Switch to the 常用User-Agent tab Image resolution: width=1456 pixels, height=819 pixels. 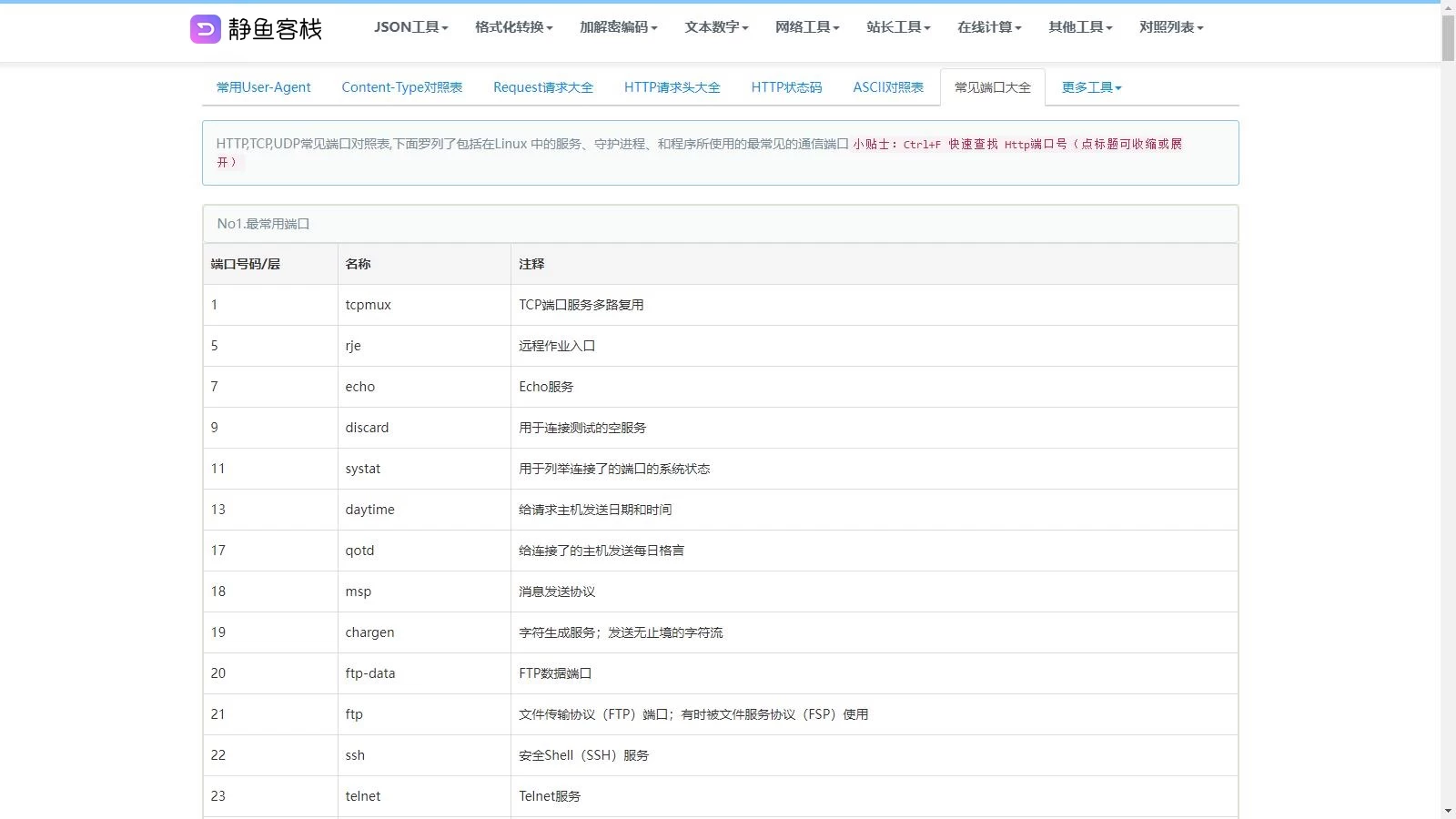[263, 87]
